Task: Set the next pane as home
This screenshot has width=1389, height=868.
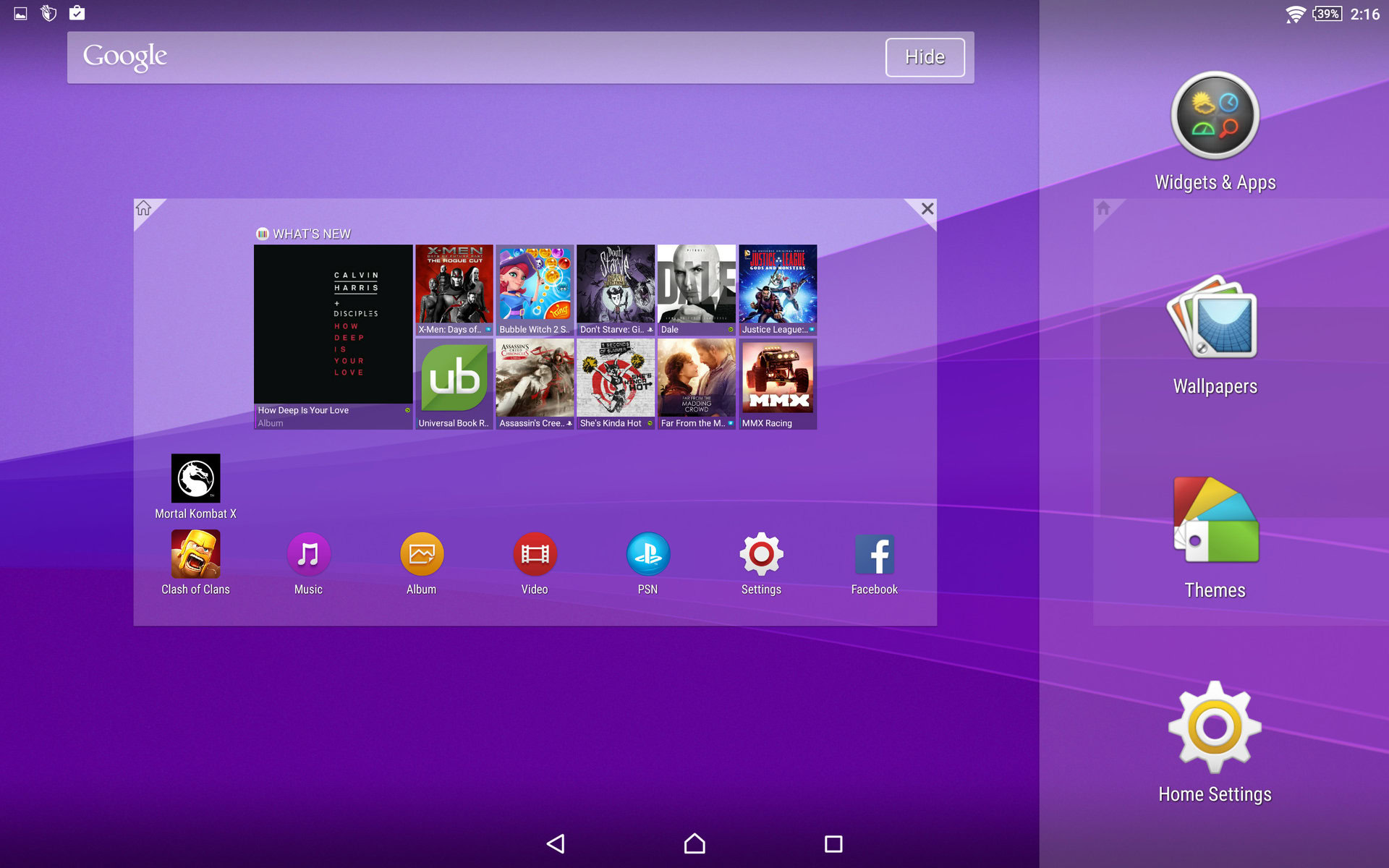Action: pos(1103,209)
